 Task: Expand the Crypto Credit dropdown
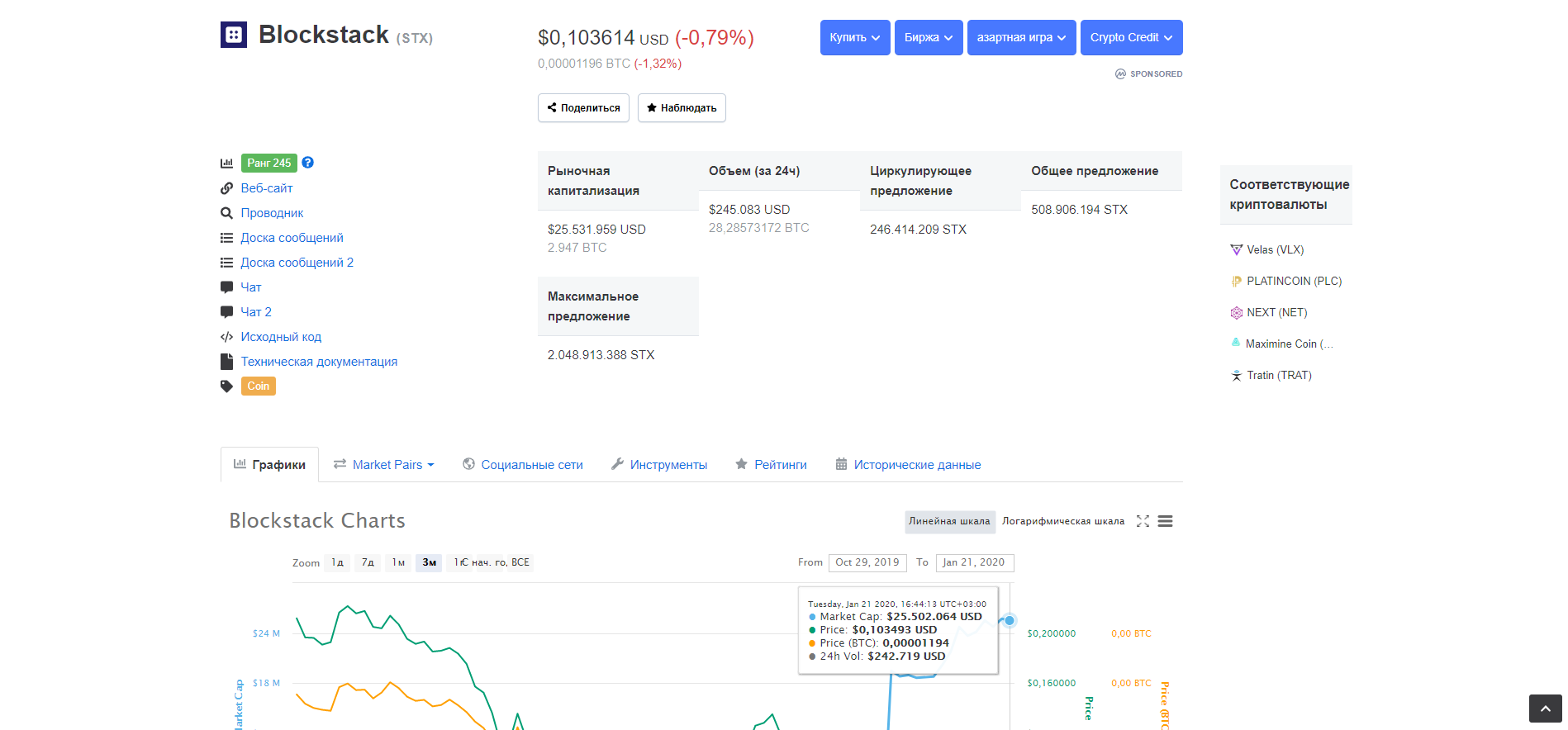[x=1131, y=37]
